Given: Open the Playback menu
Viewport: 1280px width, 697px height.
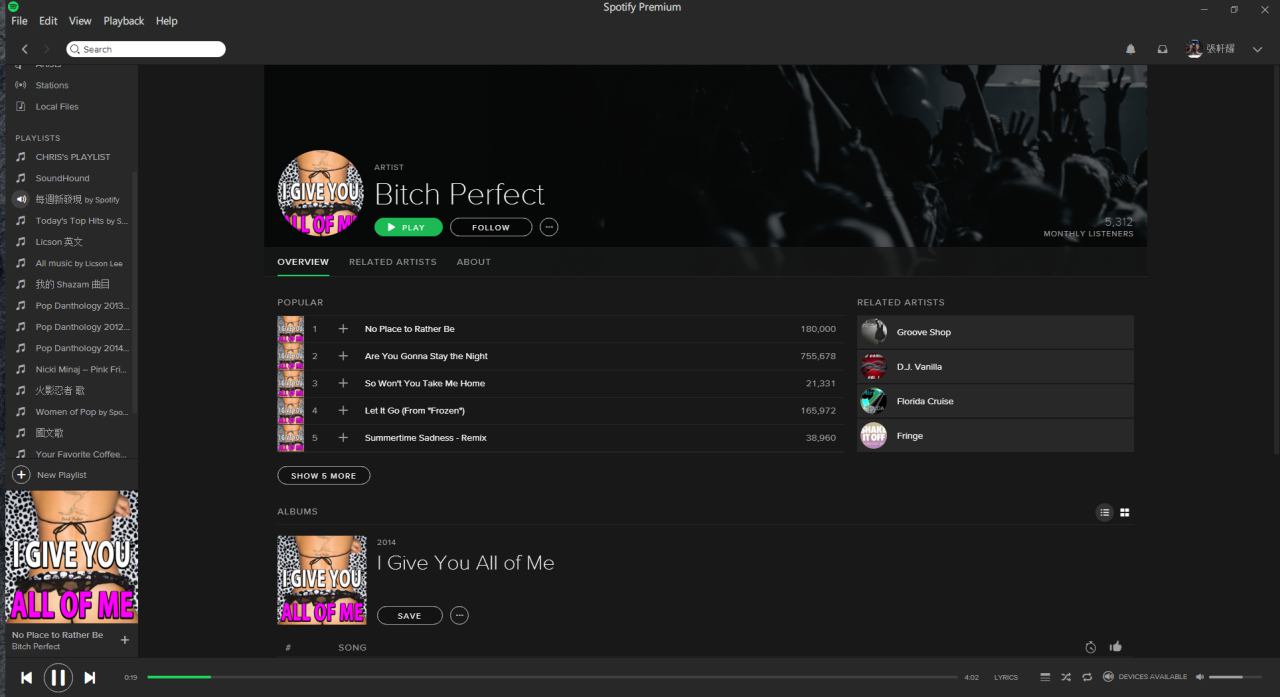Looking at the screenshot, I should click(124, 21).
